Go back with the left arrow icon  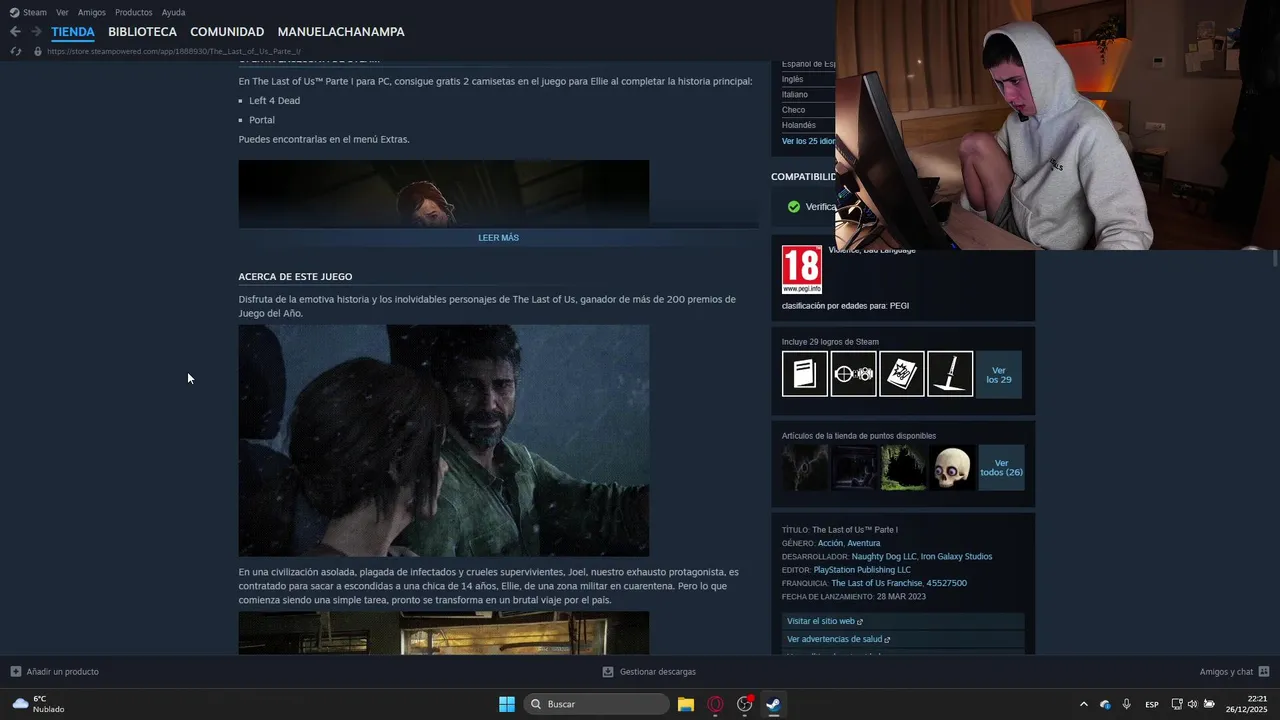click(15, 32)
